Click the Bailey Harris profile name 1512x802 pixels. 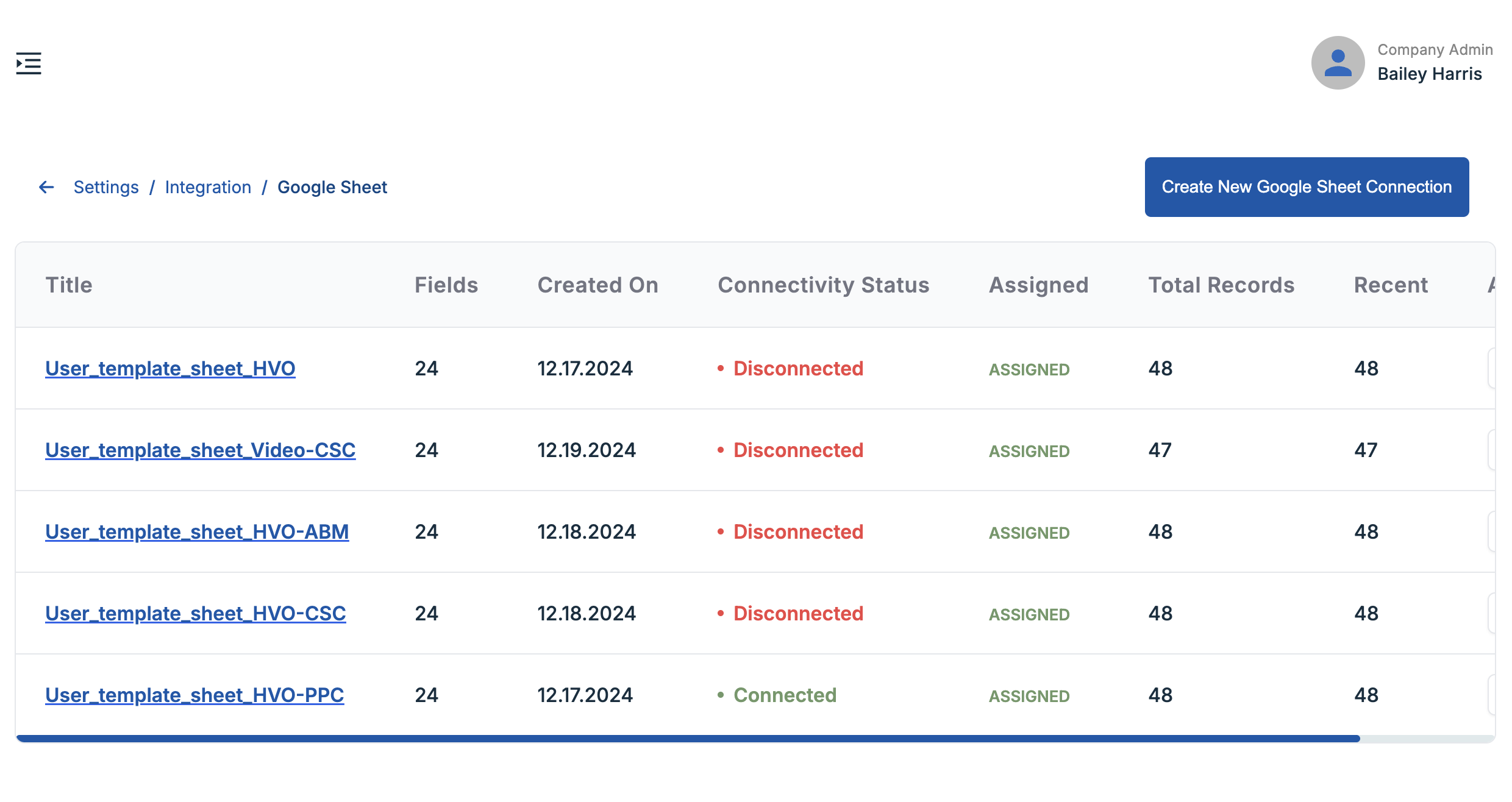coord(1429,74)
